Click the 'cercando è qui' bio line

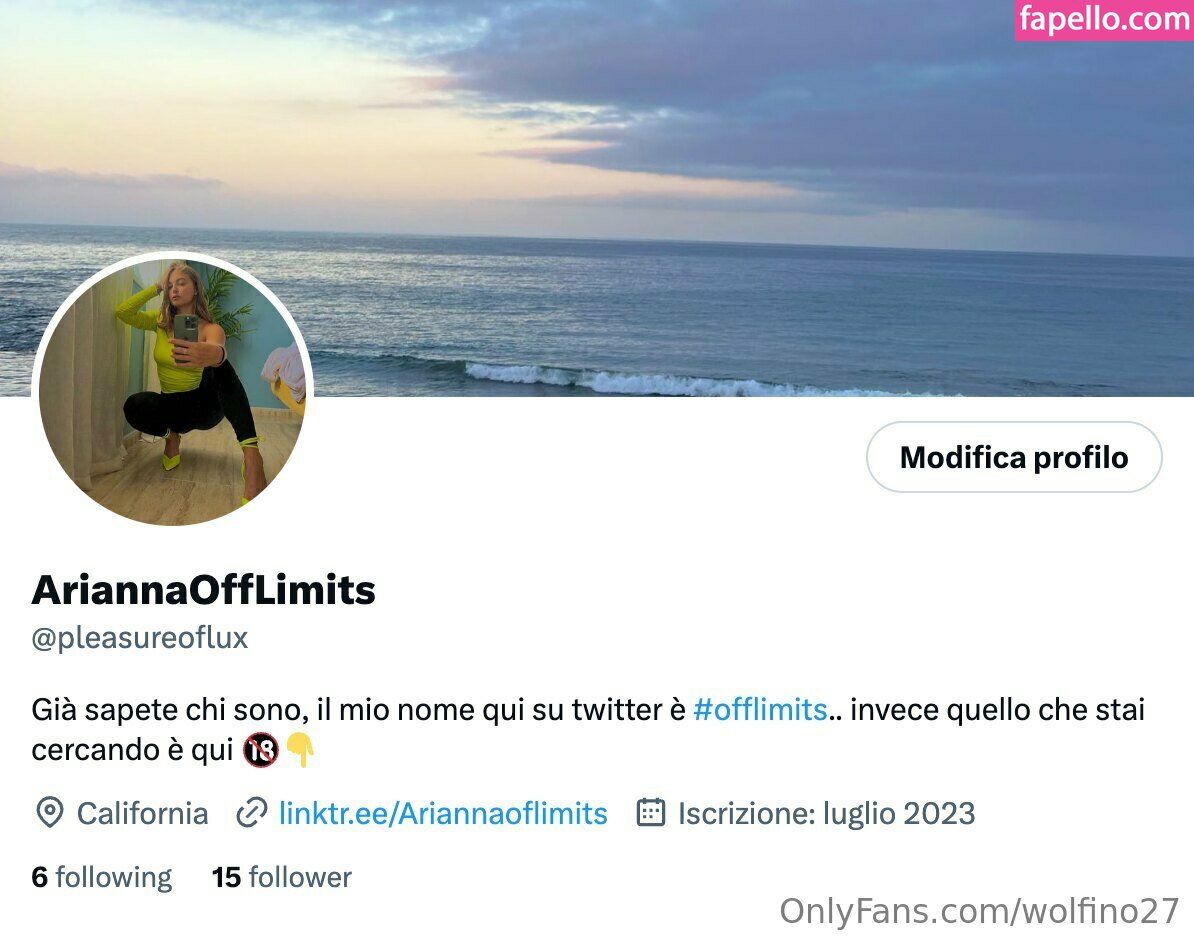coord(132,750)
